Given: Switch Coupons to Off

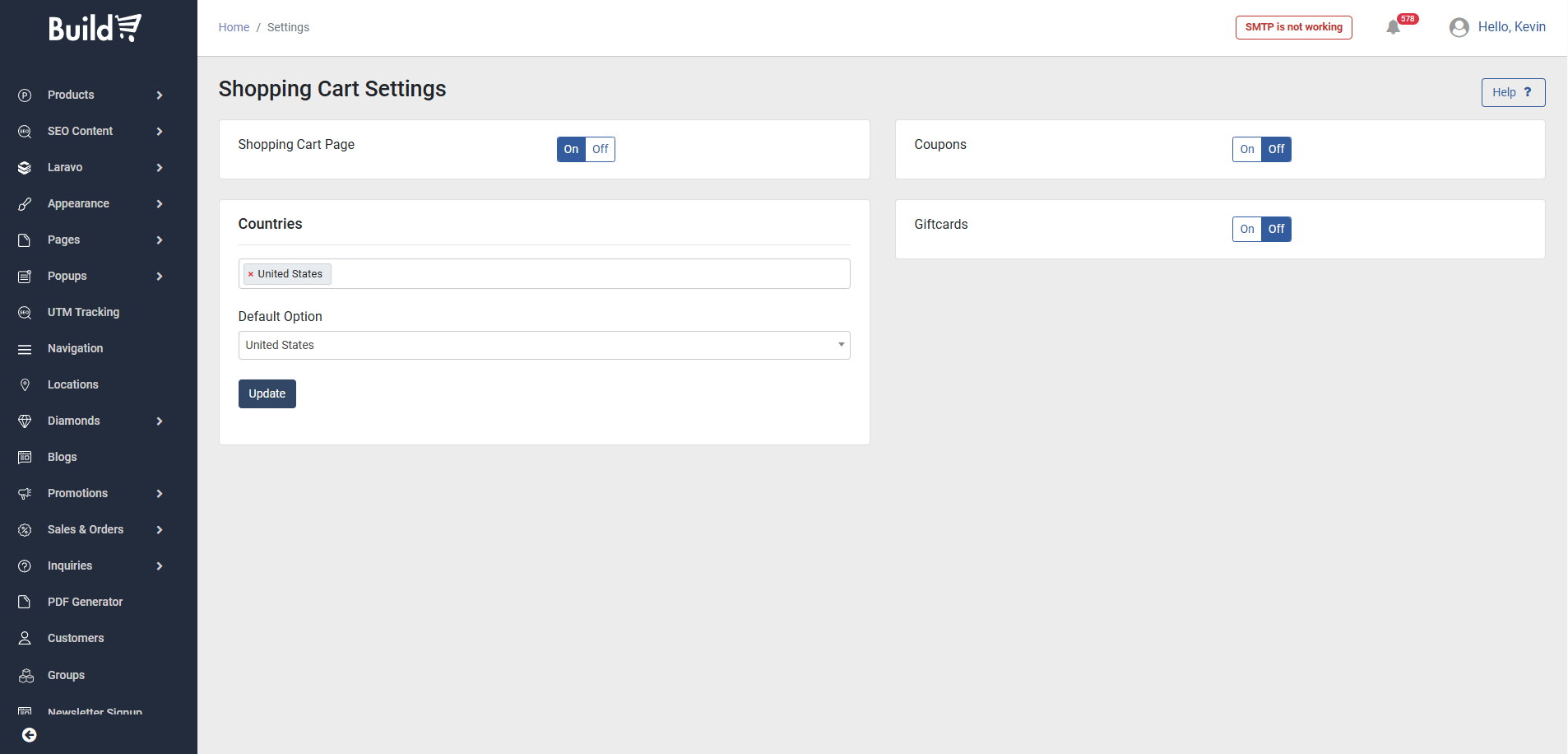Looking at the screenshot, I should 1276,149.
